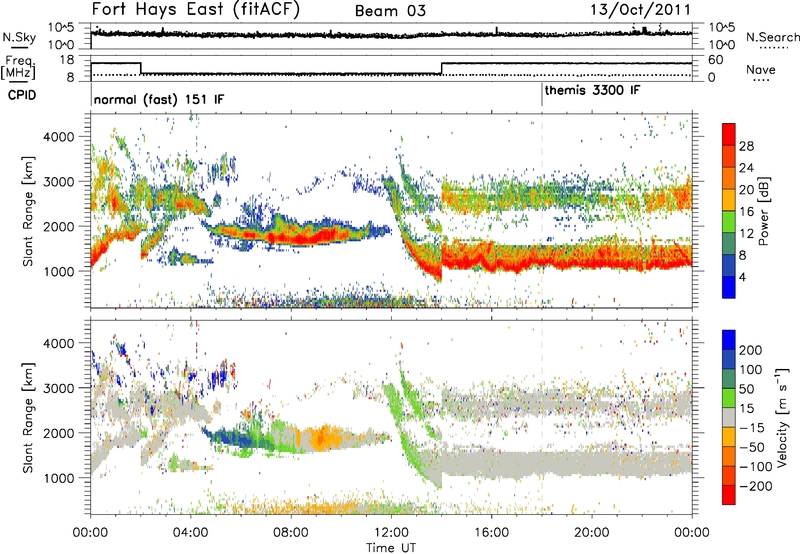Click the gray segment of velocity colorbar
This screenshot has width=800, height=554.
729,418
